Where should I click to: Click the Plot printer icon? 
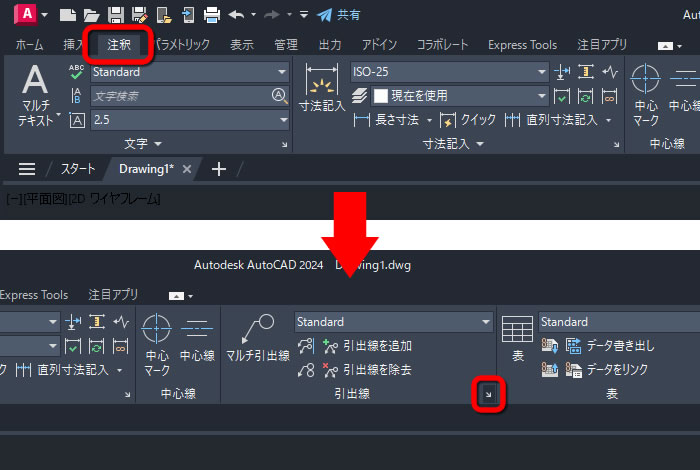coord(212,15)
